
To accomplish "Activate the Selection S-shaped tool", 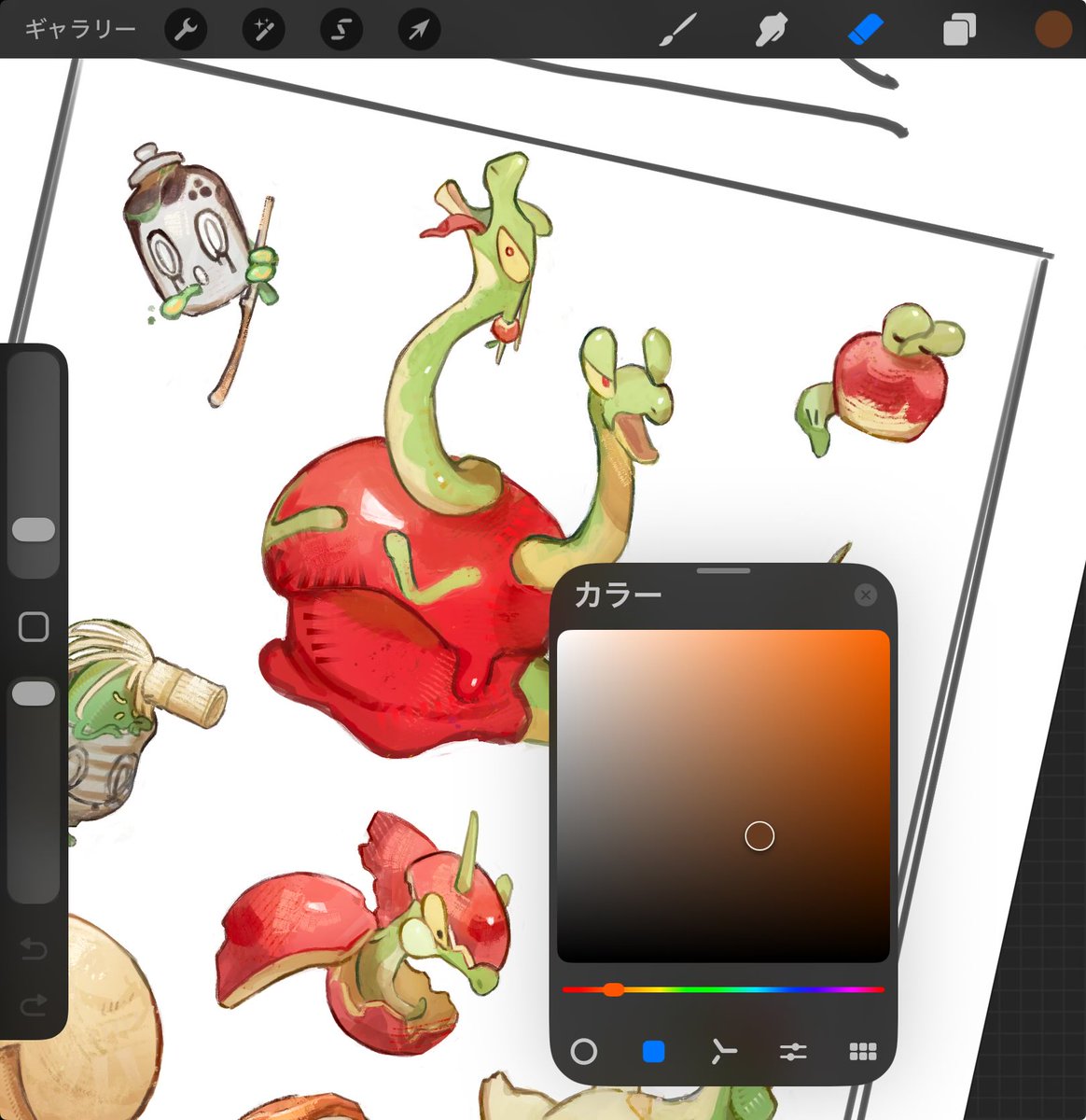I will click(x=341, y=30).
